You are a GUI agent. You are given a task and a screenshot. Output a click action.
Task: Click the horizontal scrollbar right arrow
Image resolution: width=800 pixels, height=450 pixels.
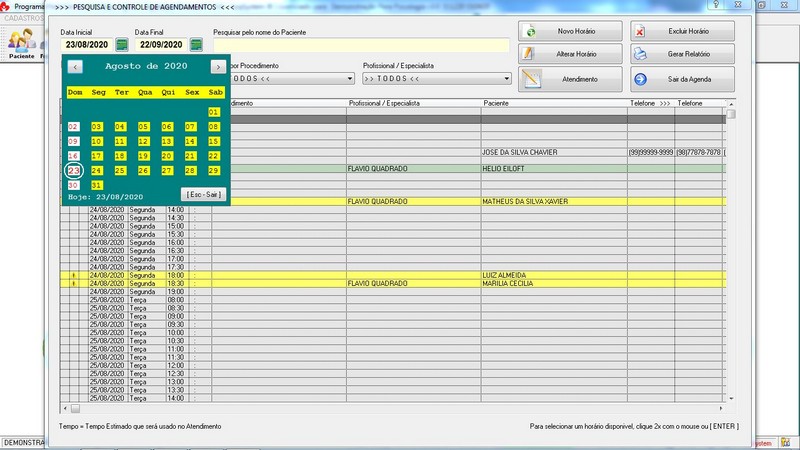(x=721, y=408)
